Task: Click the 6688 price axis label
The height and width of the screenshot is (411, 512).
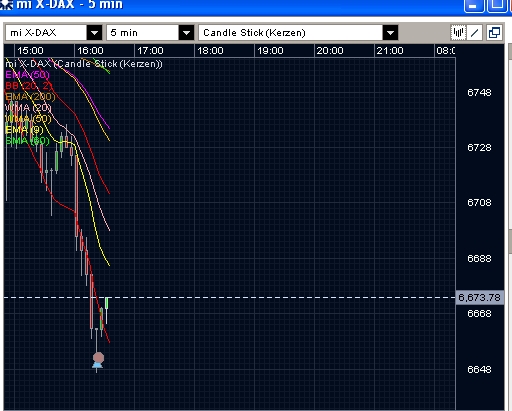Action: pos(479,258)
